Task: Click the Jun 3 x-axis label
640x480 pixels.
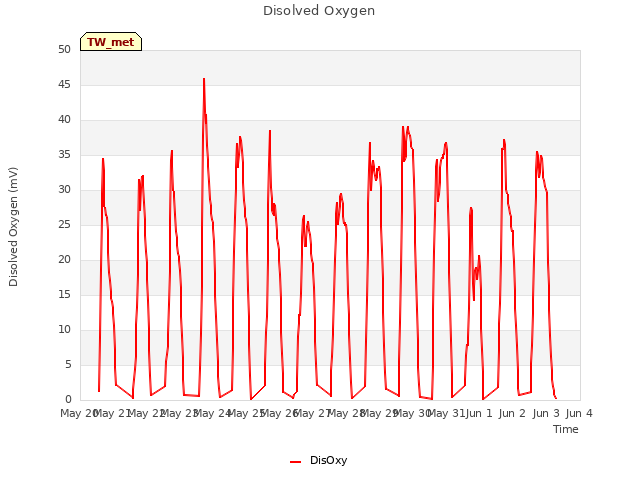Action: tap(546, 413)
